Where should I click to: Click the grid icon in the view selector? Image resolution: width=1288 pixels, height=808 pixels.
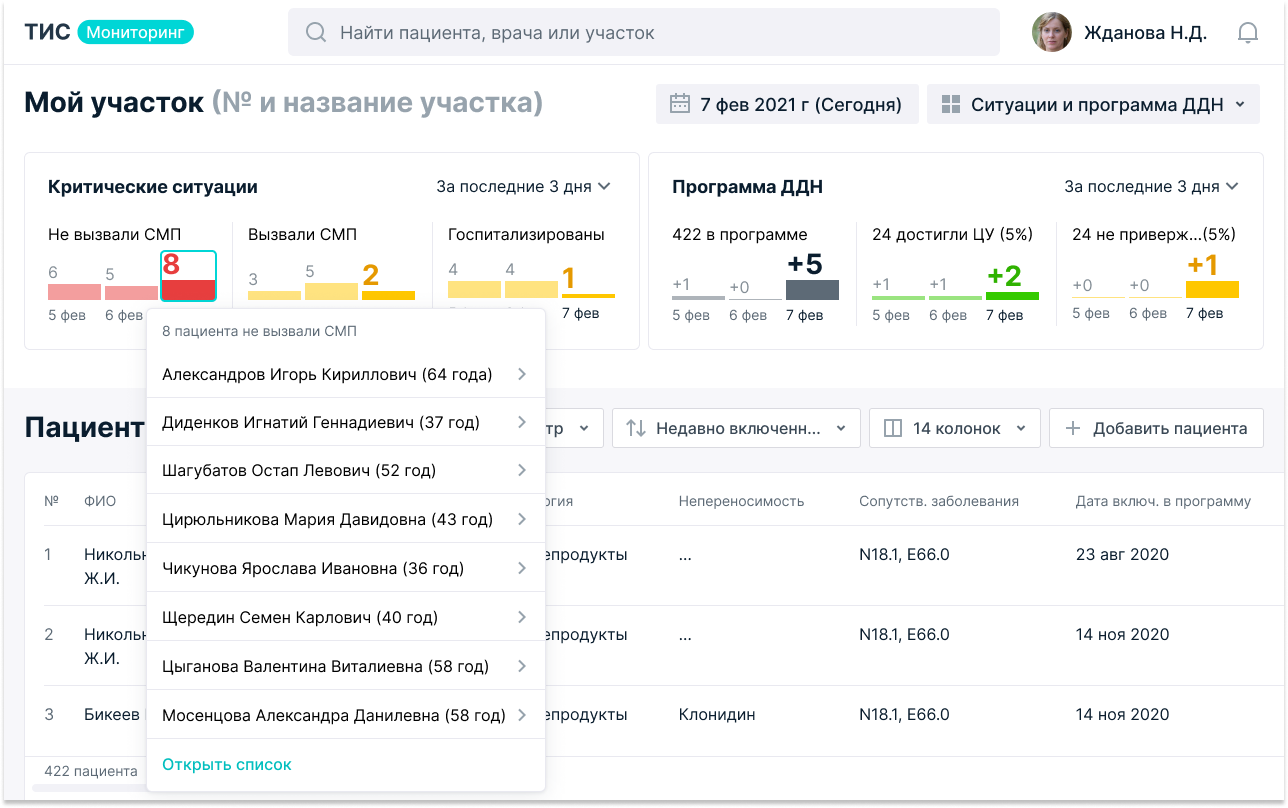[951, 104]
